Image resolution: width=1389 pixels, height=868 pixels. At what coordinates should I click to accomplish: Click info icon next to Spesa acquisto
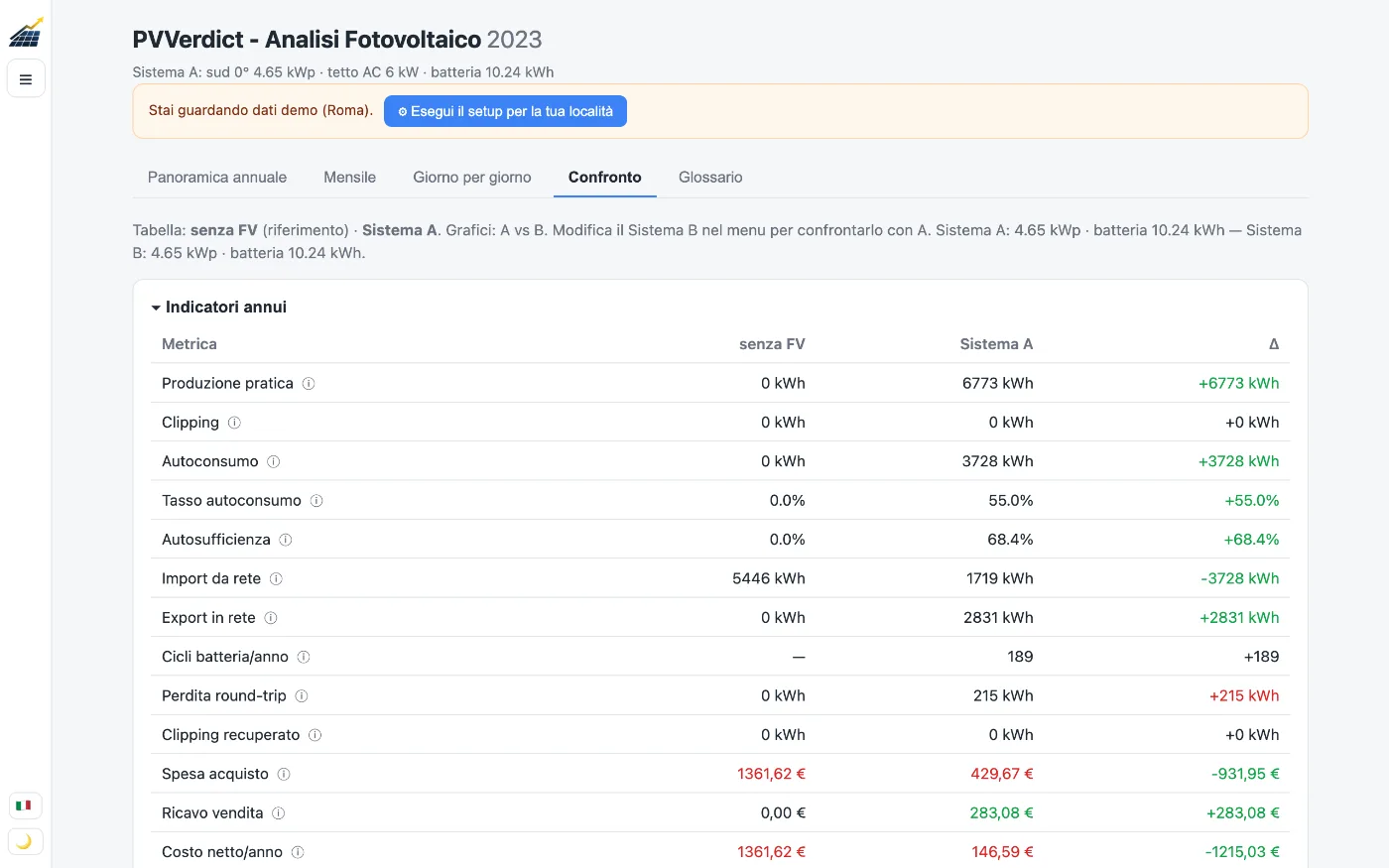point(284,774)
